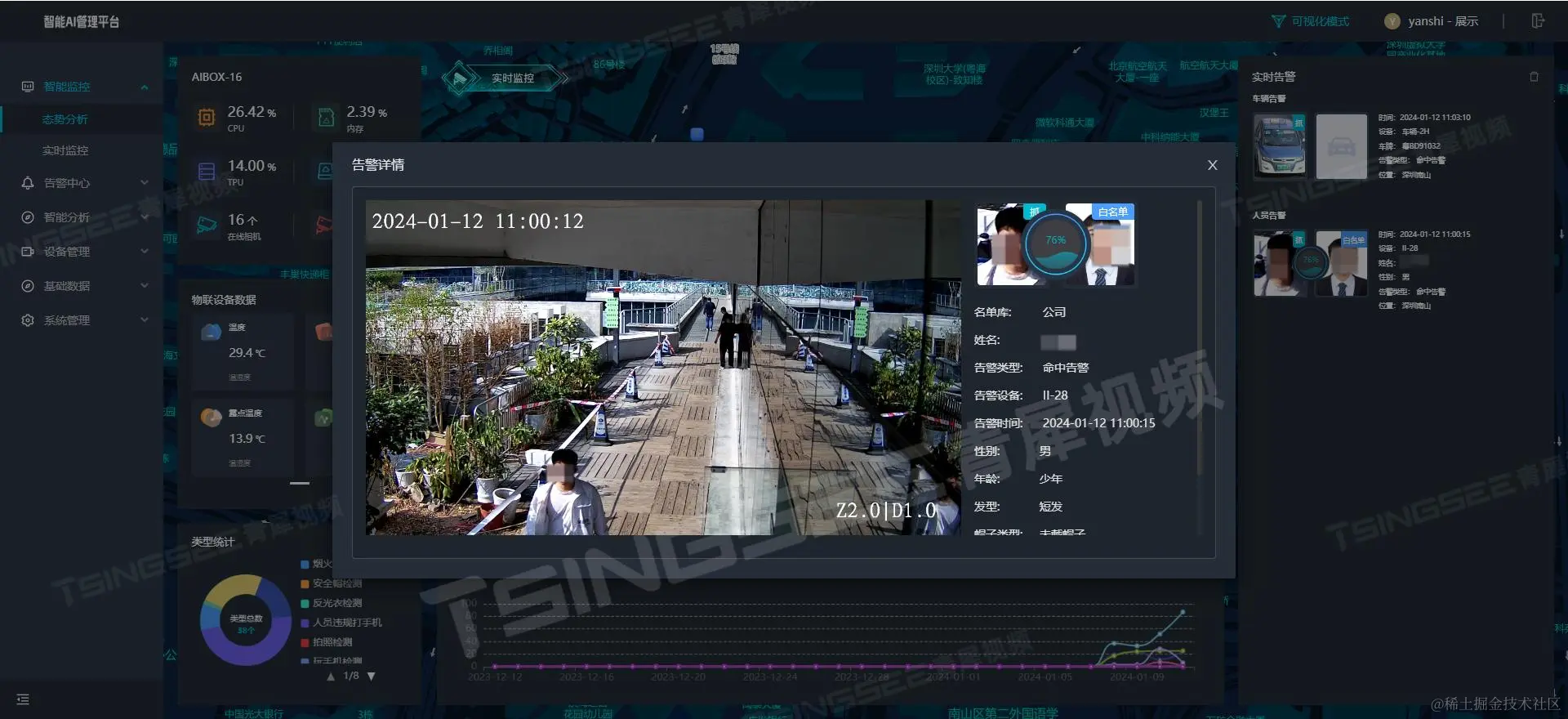Open the captured face thumbnail in 人员告警
The height and width of the screenshot is (719, 1568).
coord(1280,263)
